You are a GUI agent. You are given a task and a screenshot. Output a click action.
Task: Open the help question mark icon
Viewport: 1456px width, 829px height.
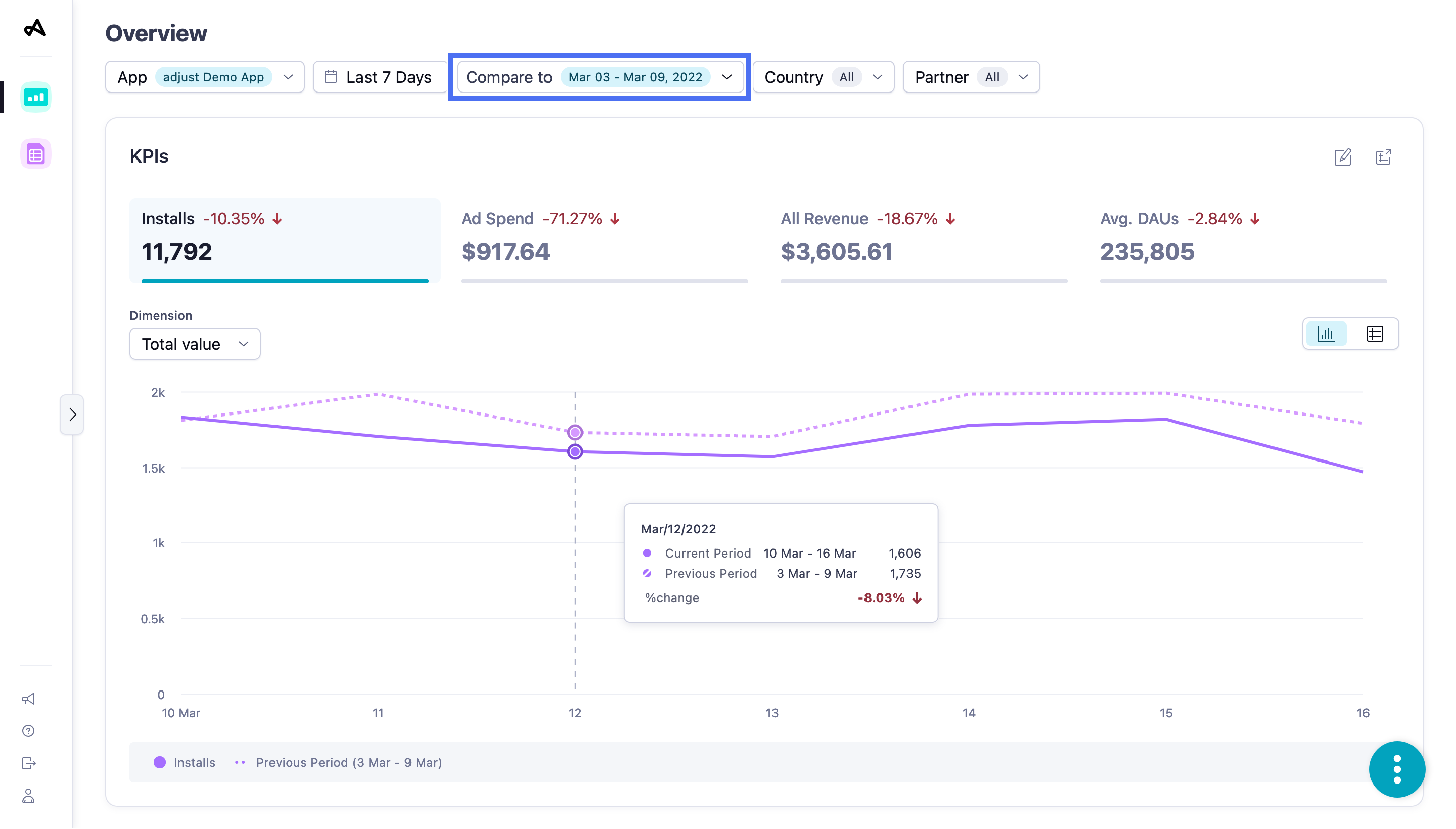point(28,730)
